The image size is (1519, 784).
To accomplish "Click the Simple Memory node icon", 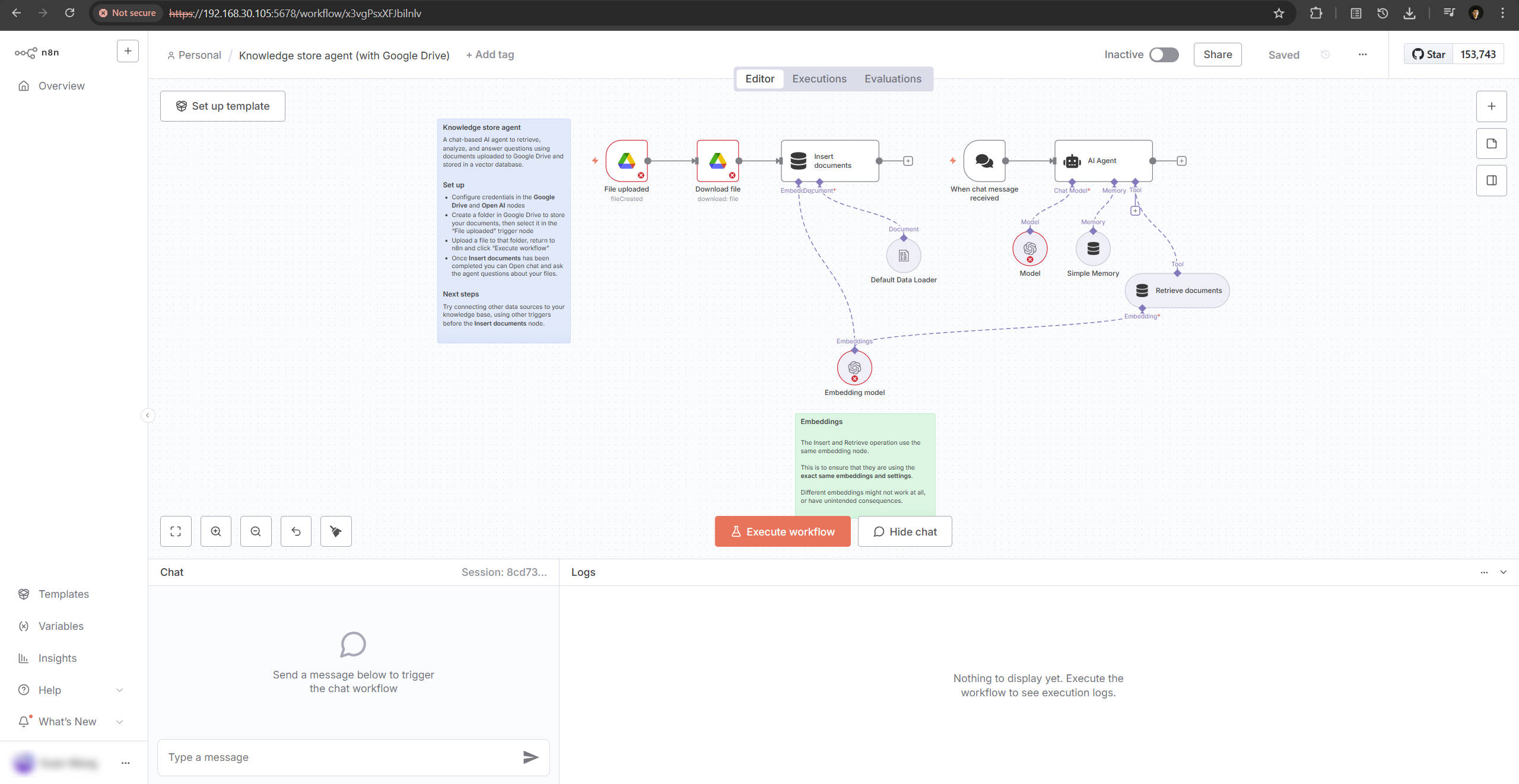I will 1093,248.
